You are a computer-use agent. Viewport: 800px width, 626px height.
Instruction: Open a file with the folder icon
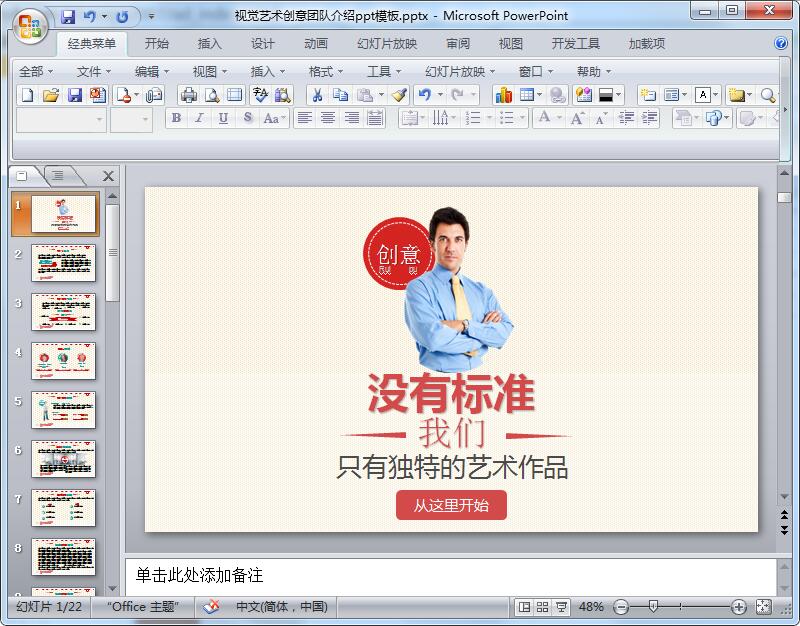tap(51, 95)
